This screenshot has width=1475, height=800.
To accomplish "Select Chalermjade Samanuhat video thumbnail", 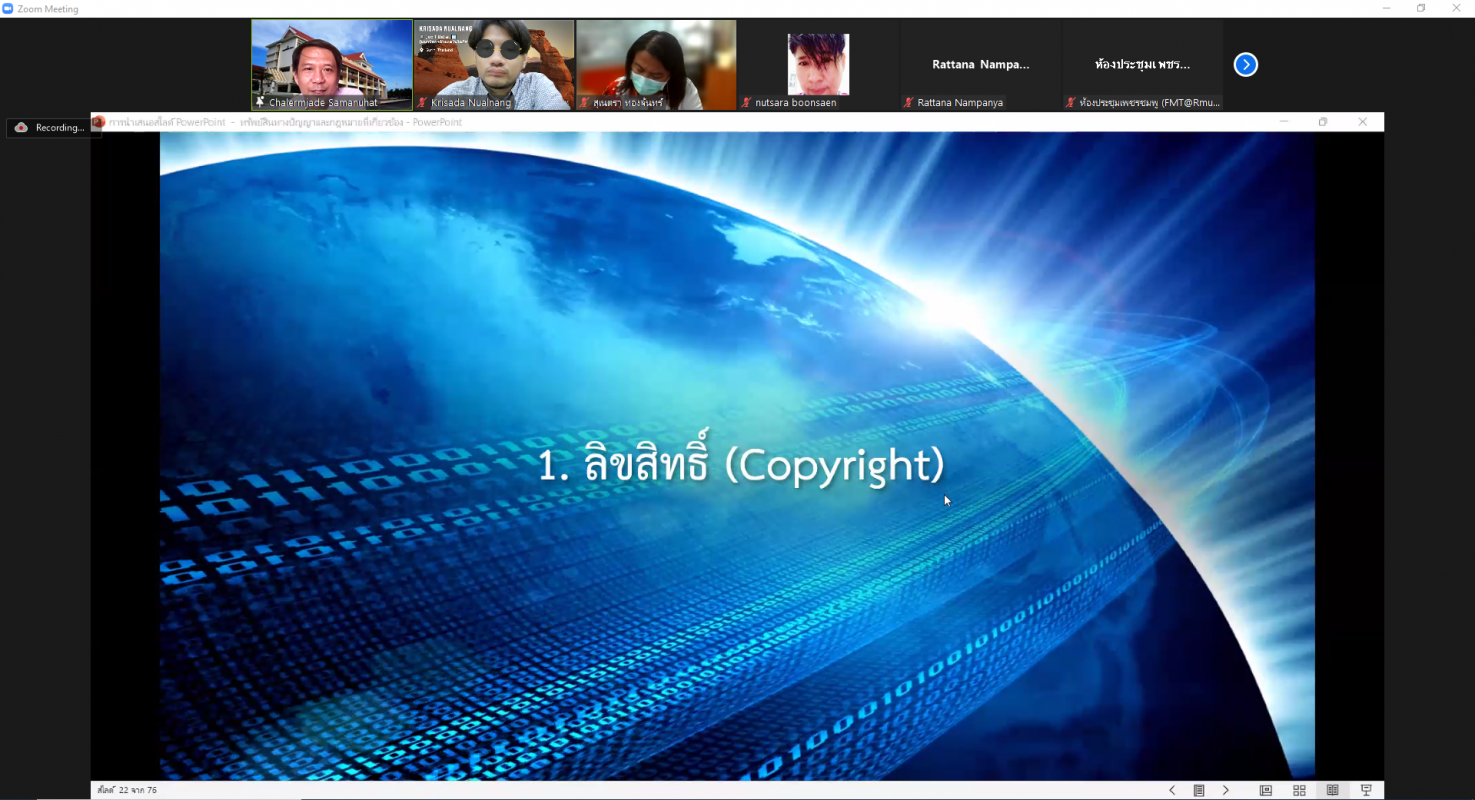I will (332, 65).
